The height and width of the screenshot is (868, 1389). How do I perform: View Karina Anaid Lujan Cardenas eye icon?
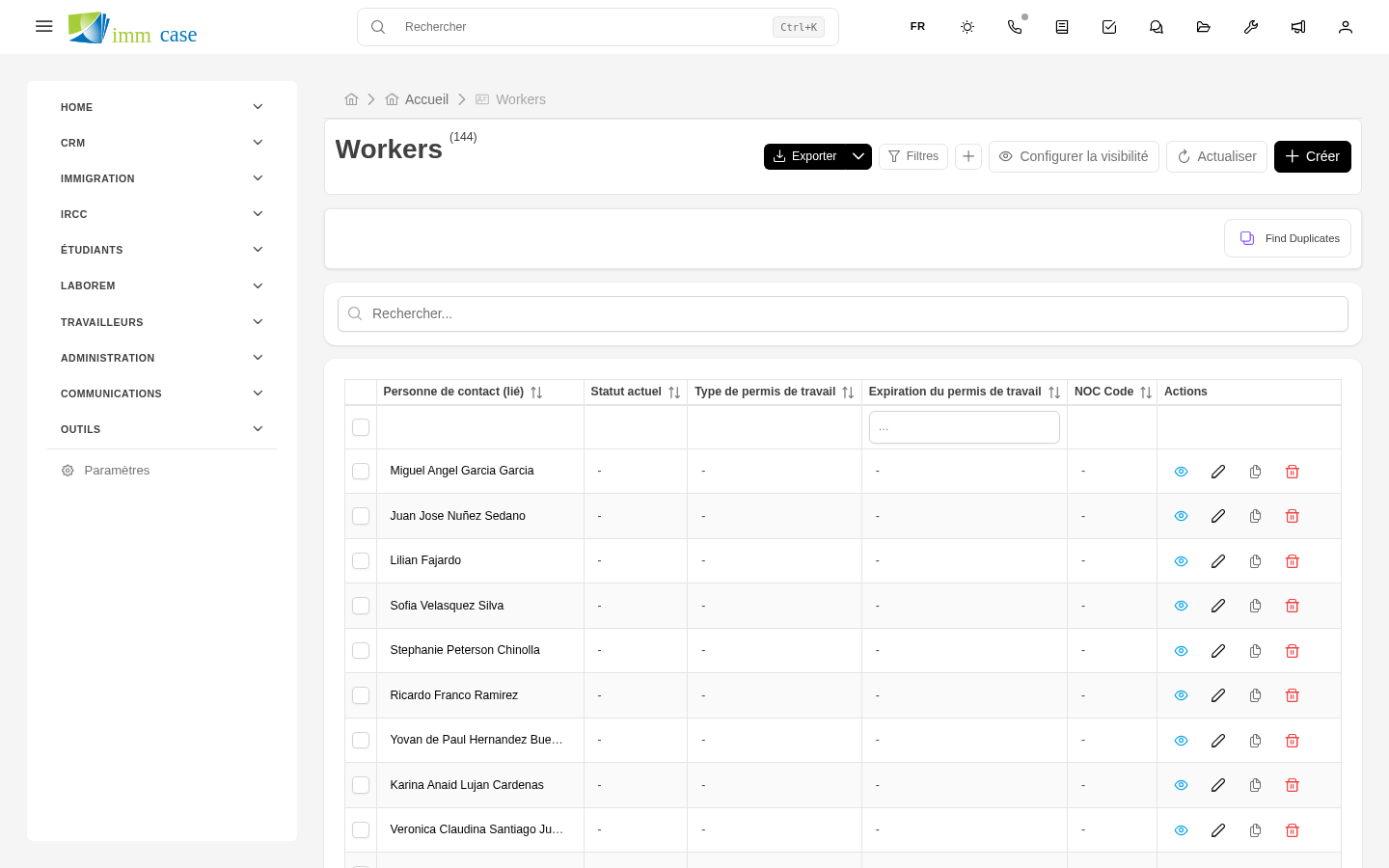(1181, 785)
